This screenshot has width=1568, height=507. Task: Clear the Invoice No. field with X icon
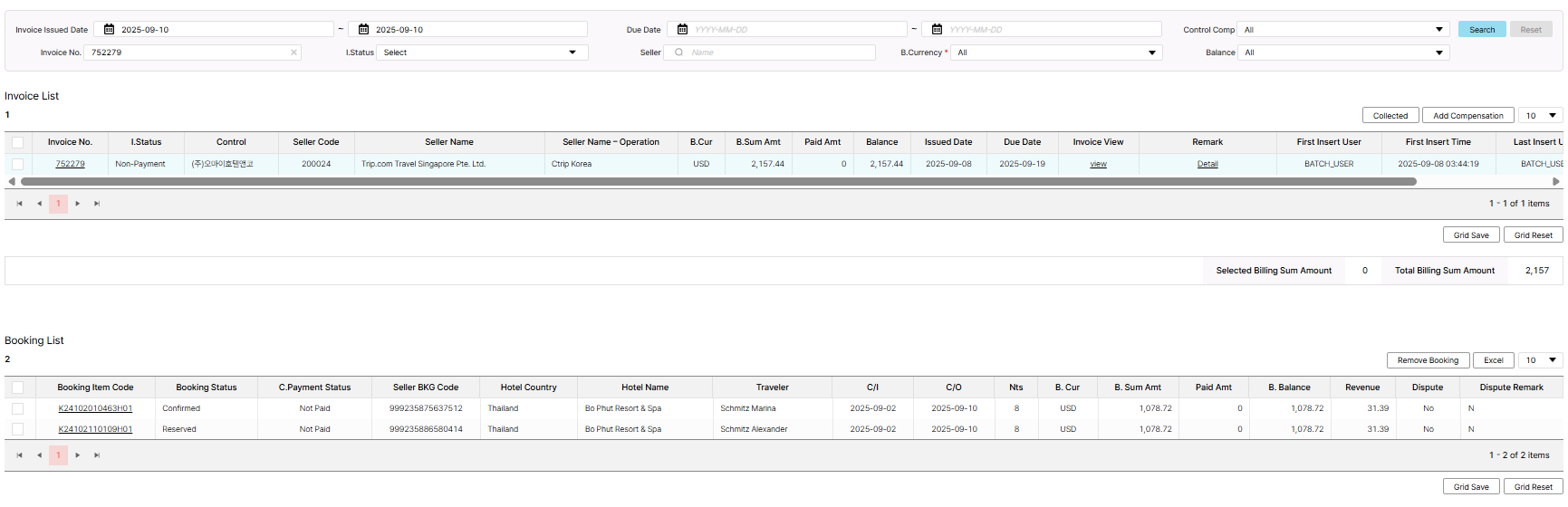[293, 53]
